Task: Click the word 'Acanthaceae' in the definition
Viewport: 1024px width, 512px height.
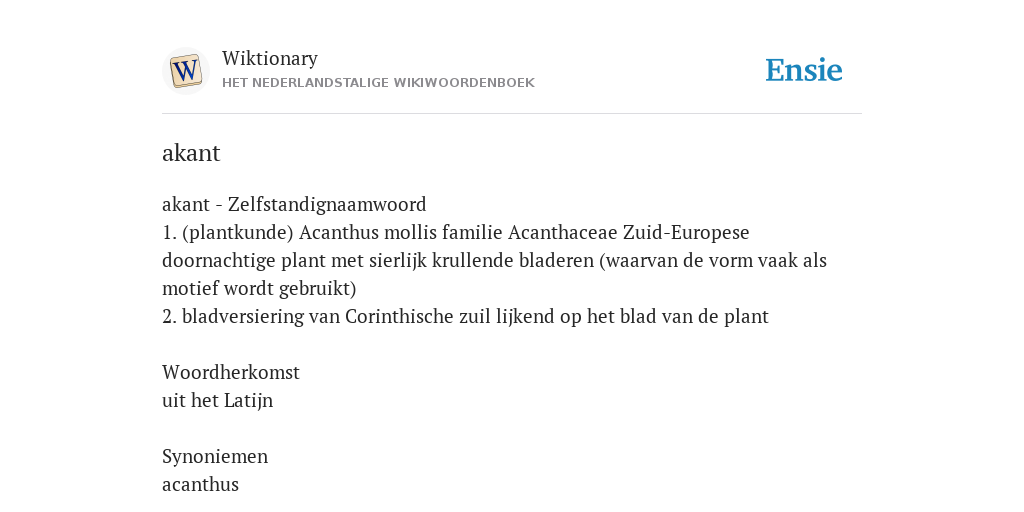Action: (563, 232)
